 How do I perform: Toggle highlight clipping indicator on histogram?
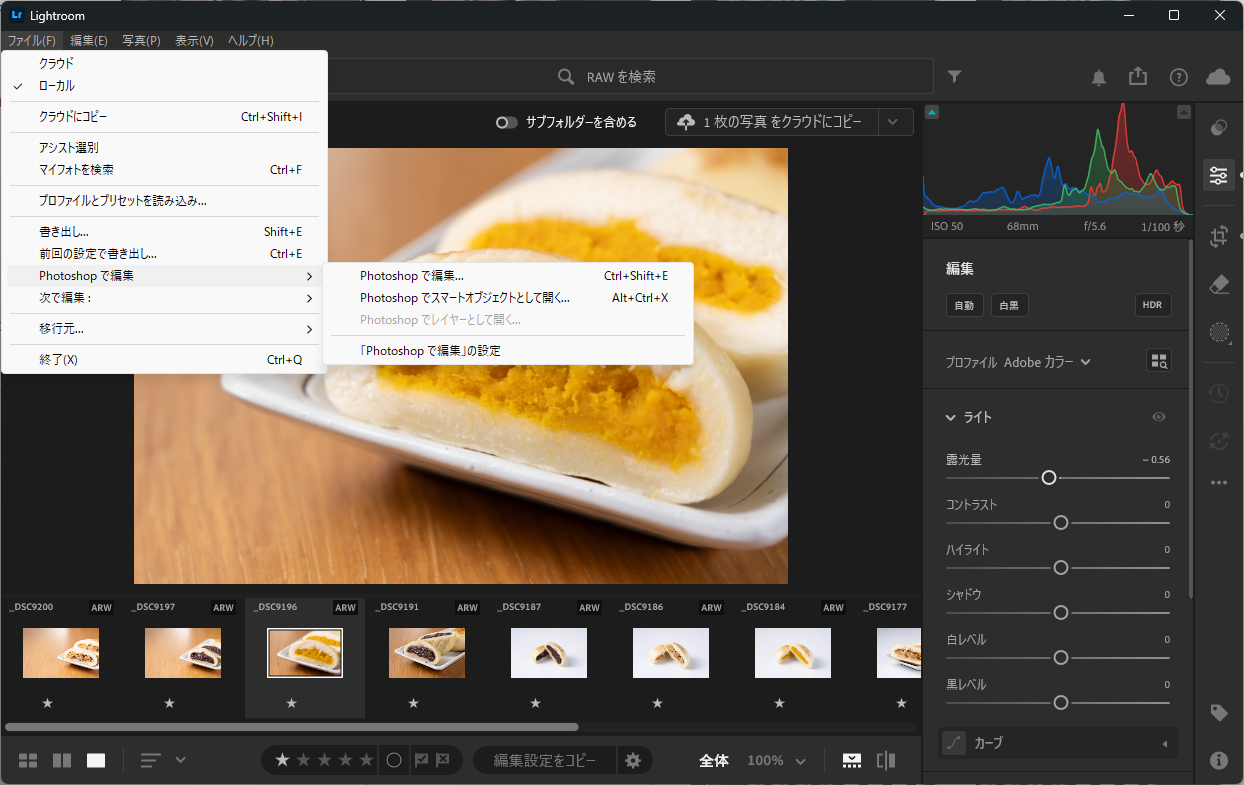point(1184,112)
